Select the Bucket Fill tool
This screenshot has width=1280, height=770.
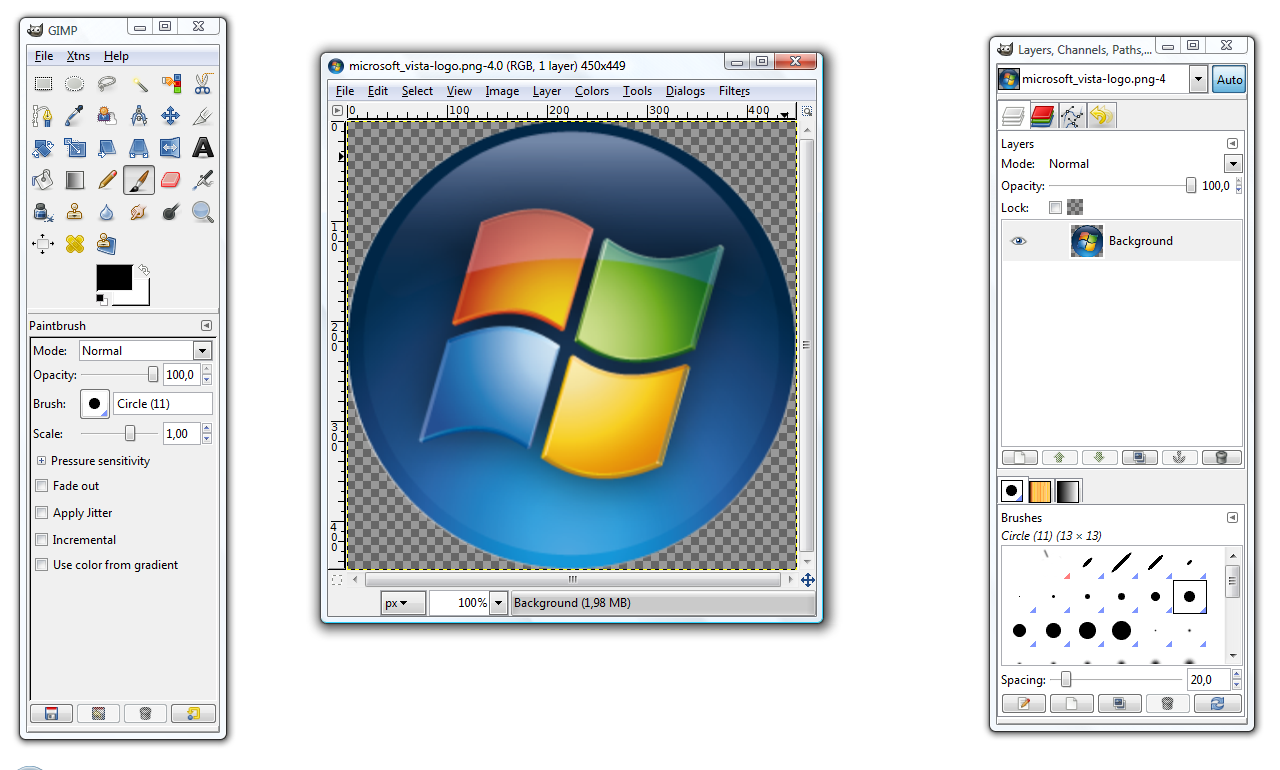pos(43,180)
